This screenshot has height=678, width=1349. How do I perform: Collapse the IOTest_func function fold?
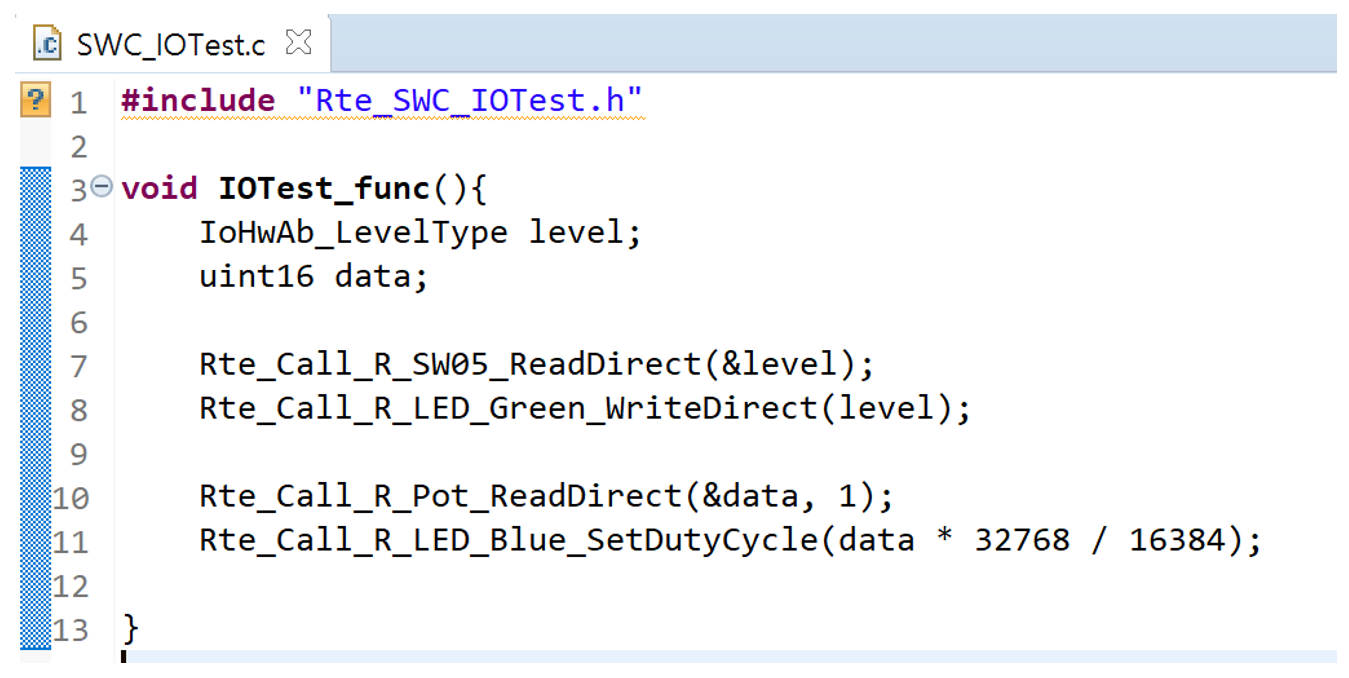point(102,186)
